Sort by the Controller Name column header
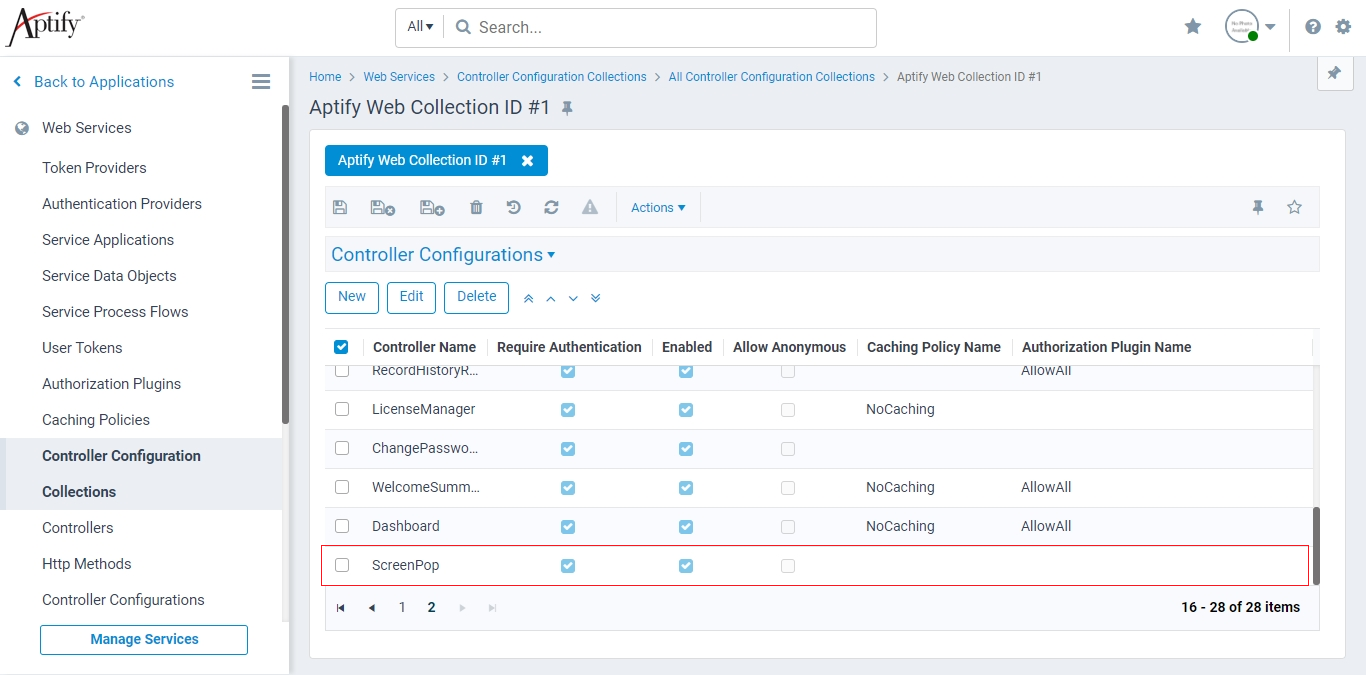1366x675 pixels. tap(424, 347)
